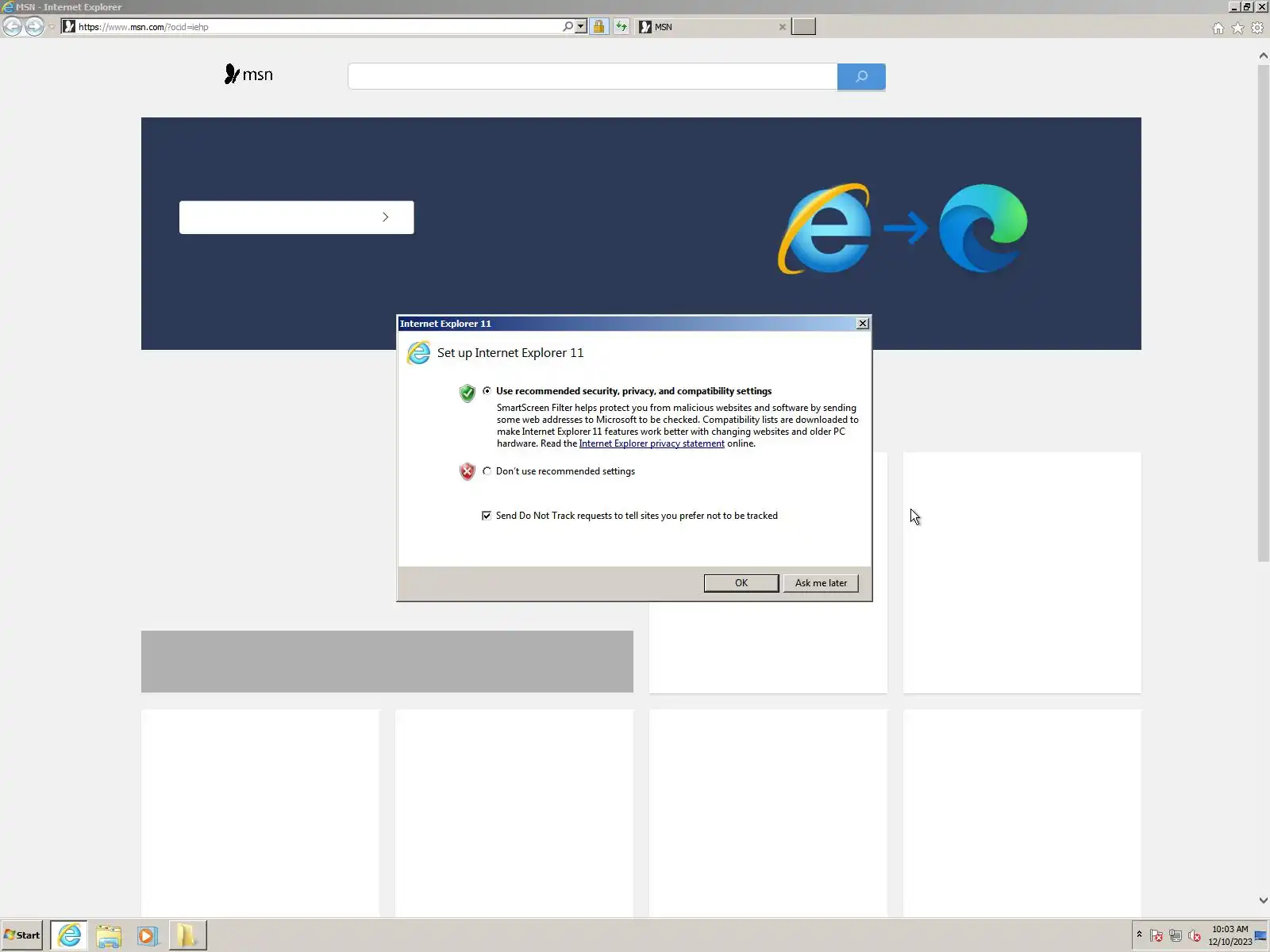Click the IE logo in setup dialog

coord(418,353)
